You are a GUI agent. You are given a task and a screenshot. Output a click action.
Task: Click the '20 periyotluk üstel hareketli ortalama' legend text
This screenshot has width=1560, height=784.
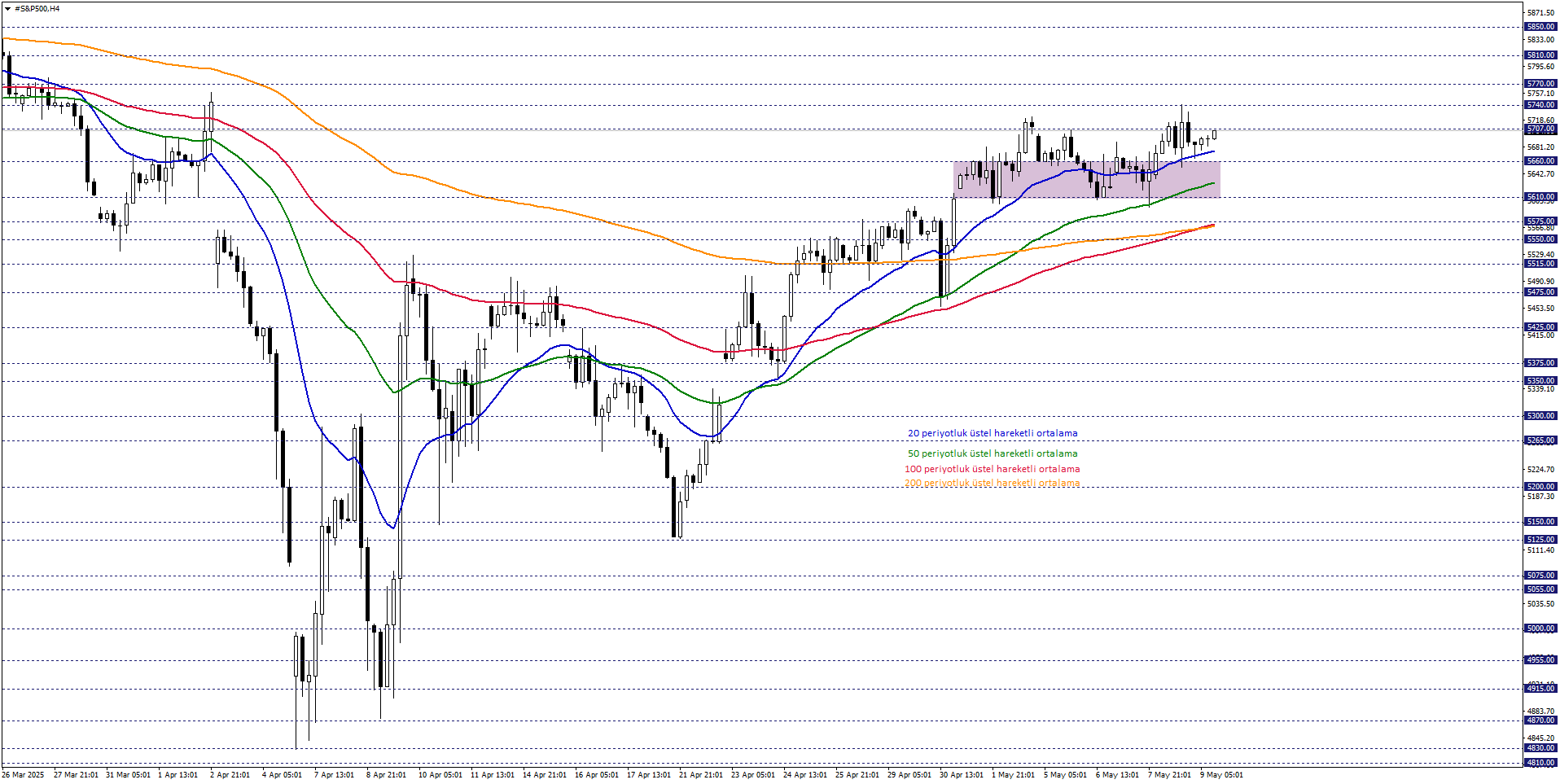tap(993, 434)
